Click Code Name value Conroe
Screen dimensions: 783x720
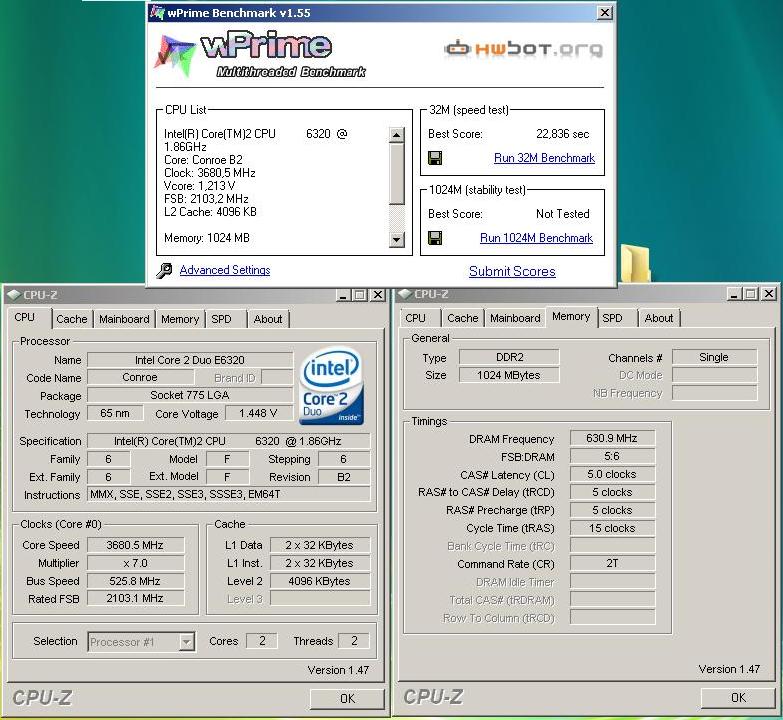click(x=140, y=377)
